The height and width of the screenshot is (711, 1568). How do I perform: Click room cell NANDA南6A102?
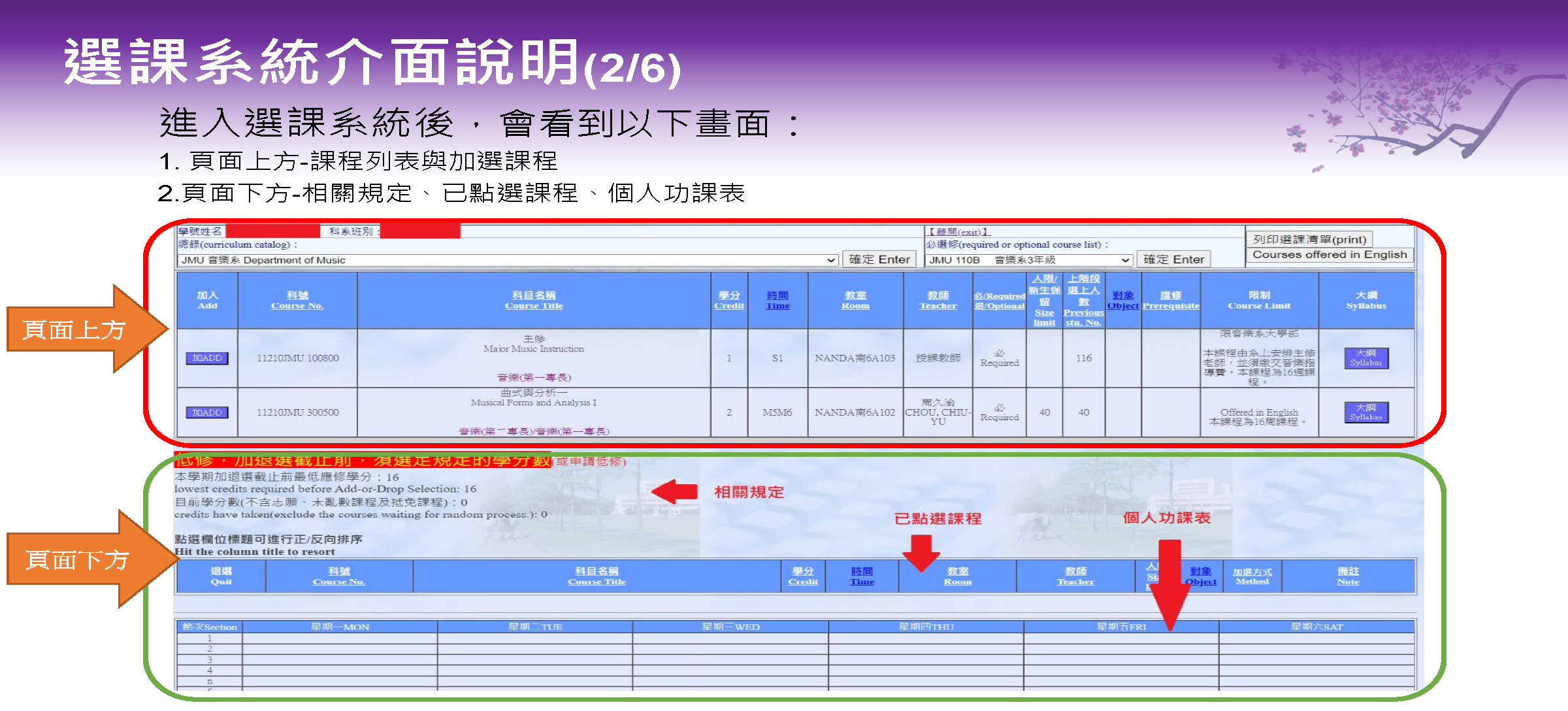pos(855,412)
